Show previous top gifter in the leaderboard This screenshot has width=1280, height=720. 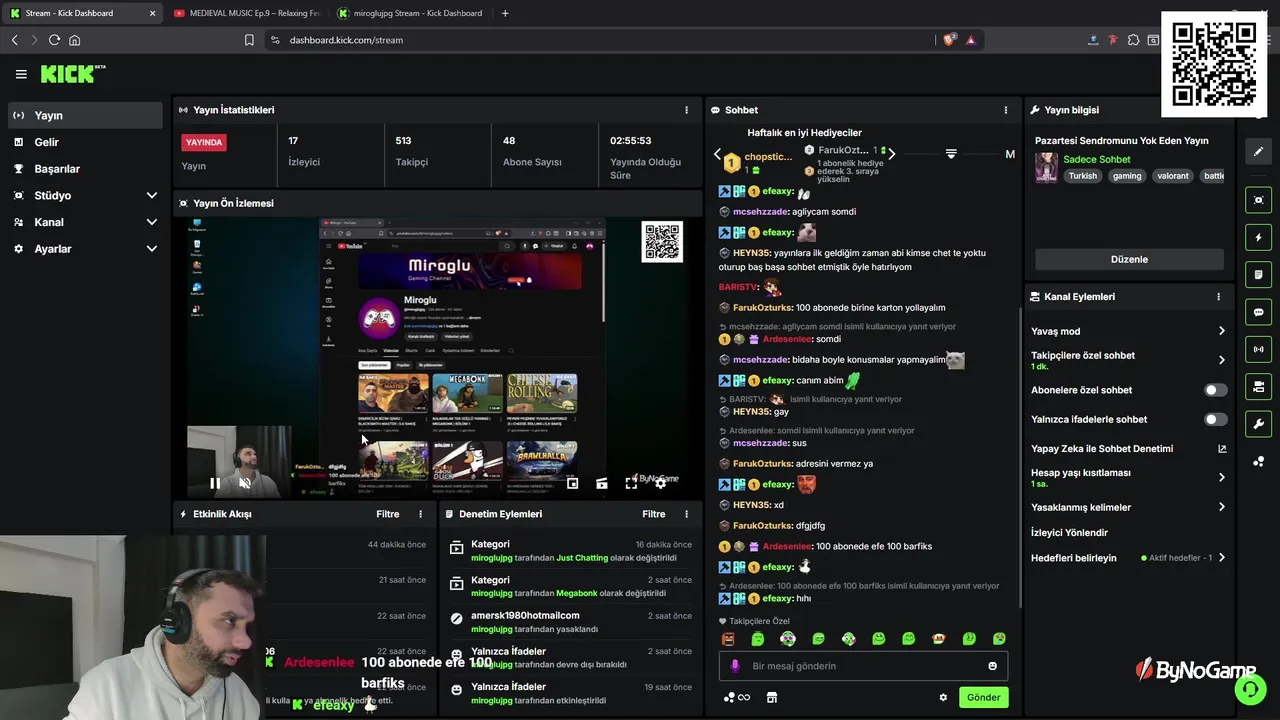click(x=717, y=154)
